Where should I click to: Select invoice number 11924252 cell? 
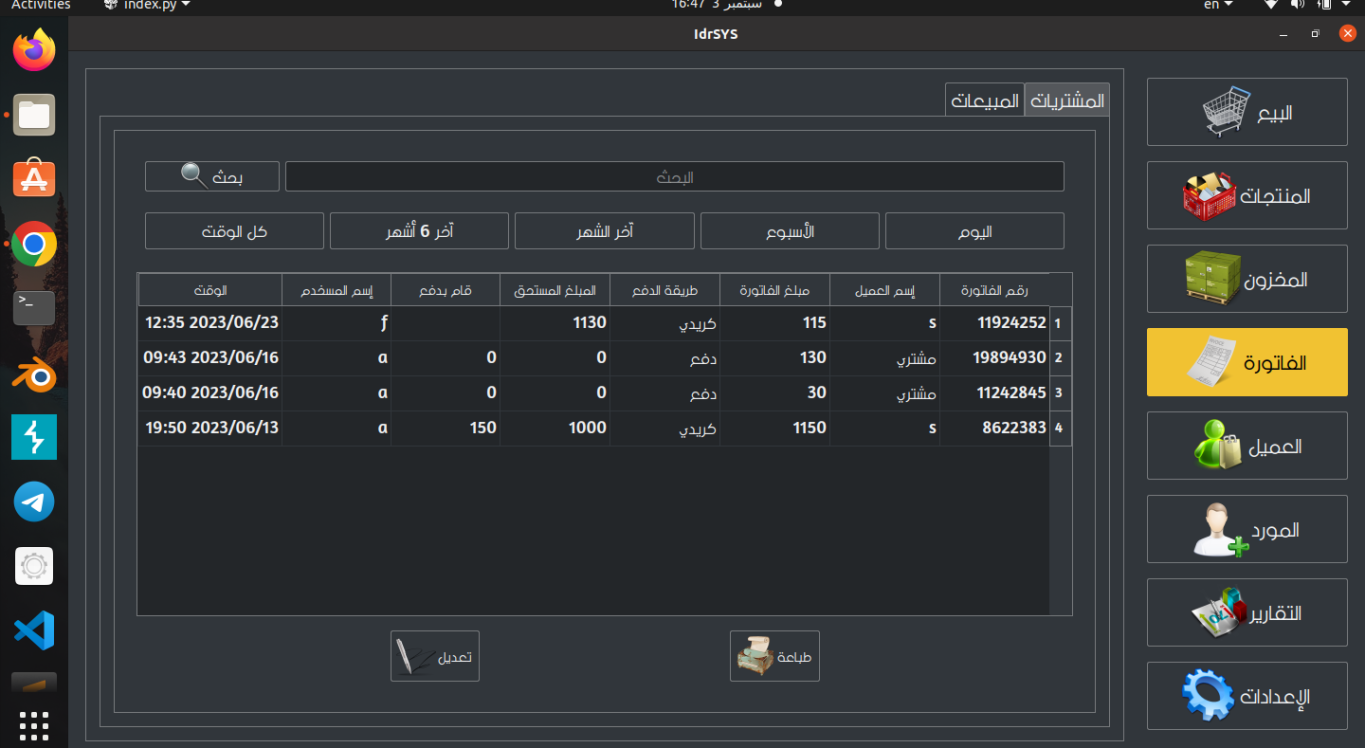click(995, 323)
